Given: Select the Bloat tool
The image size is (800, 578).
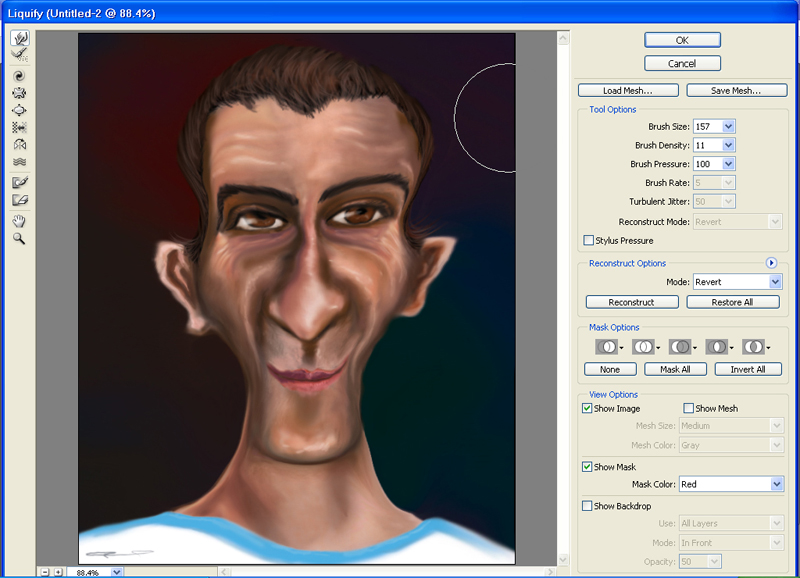Looking at the screenshot, I should pos(19,110).
